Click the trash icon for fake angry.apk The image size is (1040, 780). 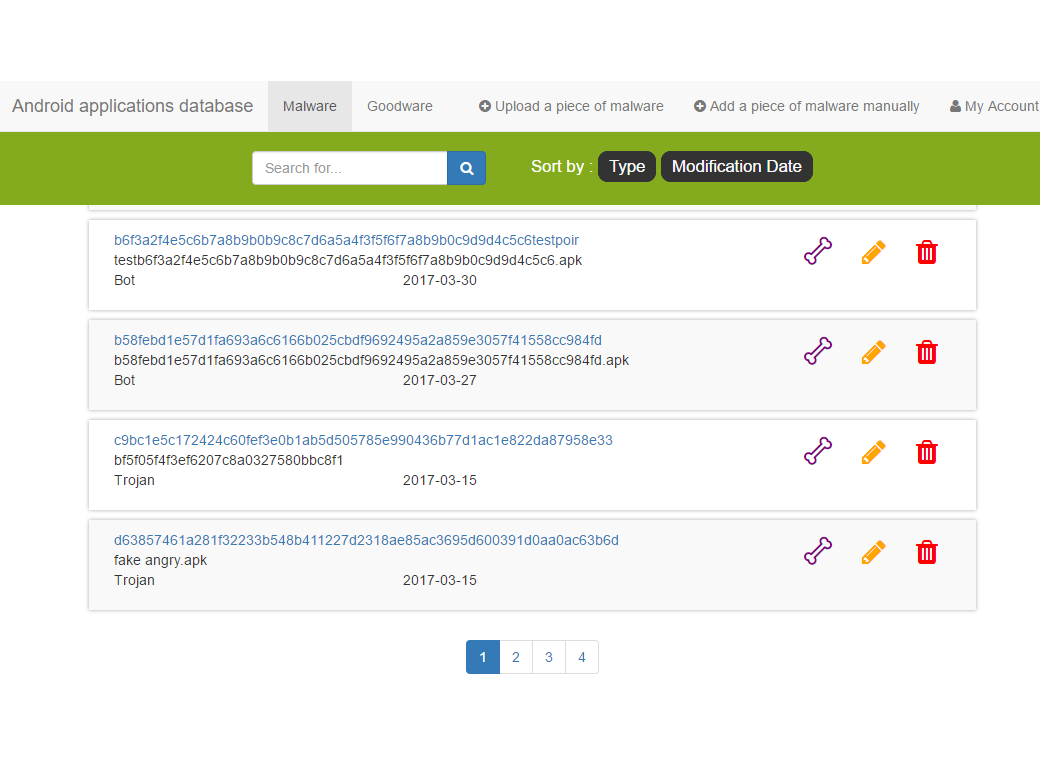926,551
